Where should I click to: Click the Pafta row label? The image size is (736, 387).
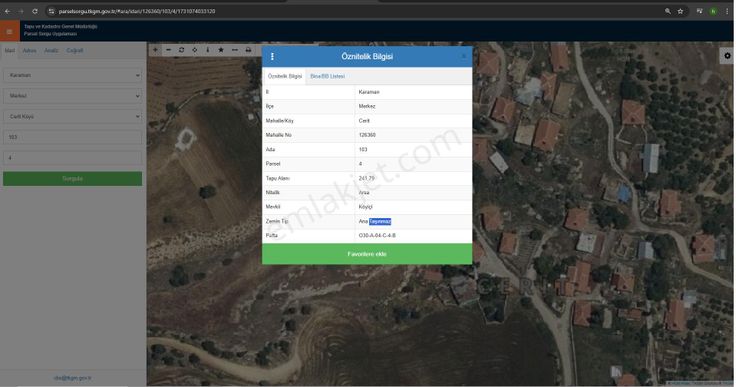pos(272,235)
